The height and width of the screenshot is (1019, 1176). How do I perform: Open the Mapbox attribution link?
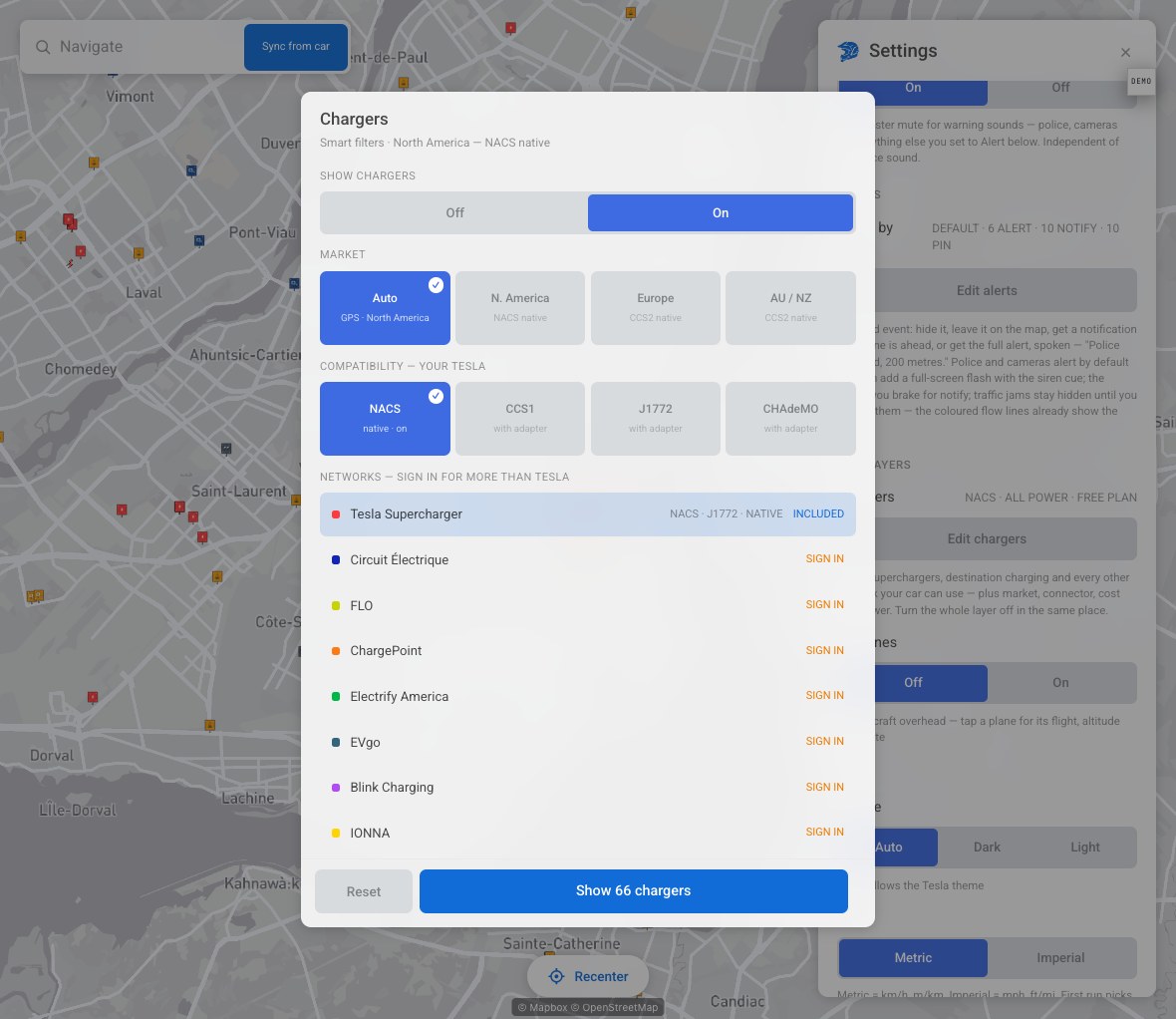click(x=542, y=1008)
